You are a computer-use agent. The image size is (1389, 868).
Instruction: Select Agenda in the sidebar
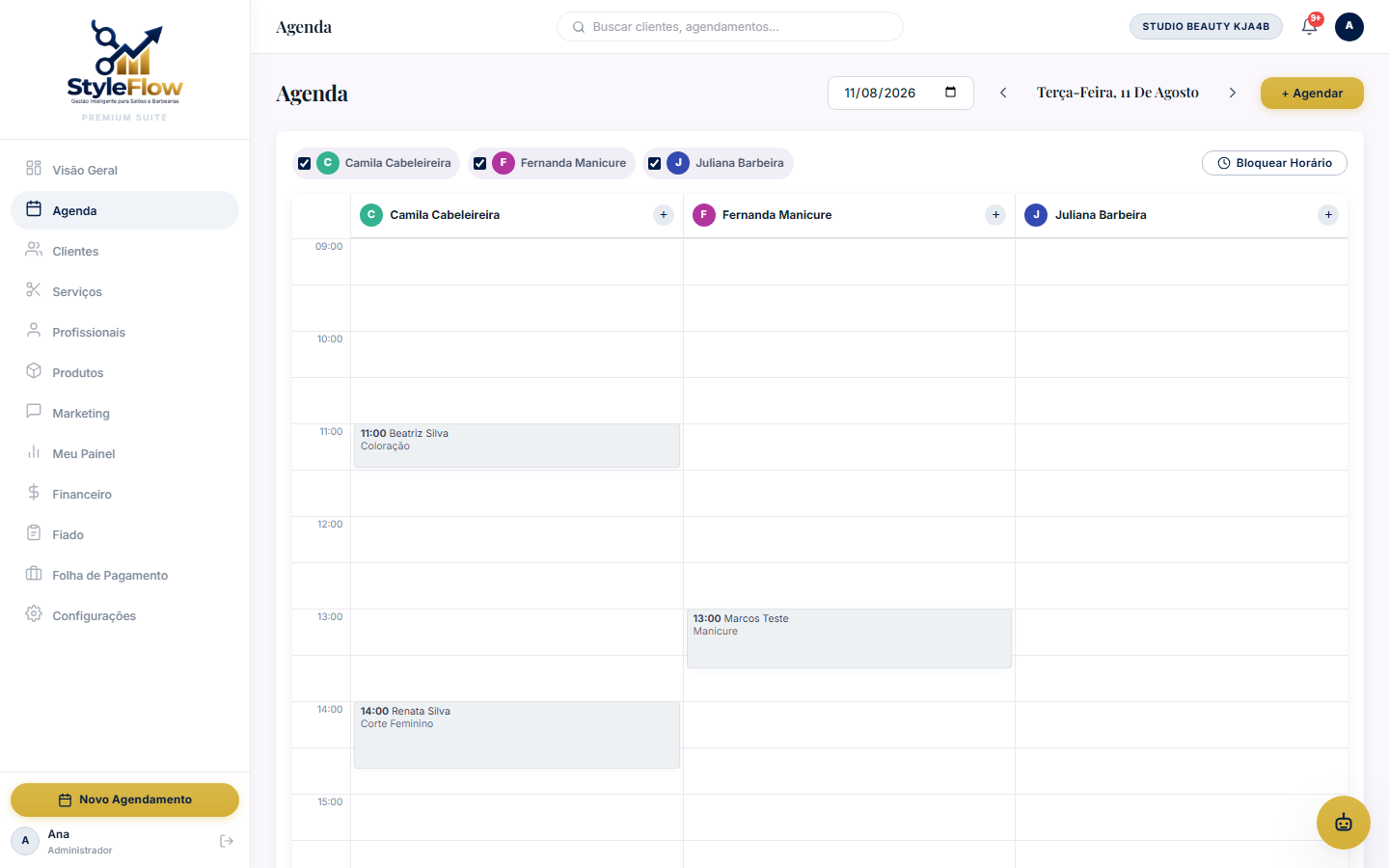click(124, 210)
